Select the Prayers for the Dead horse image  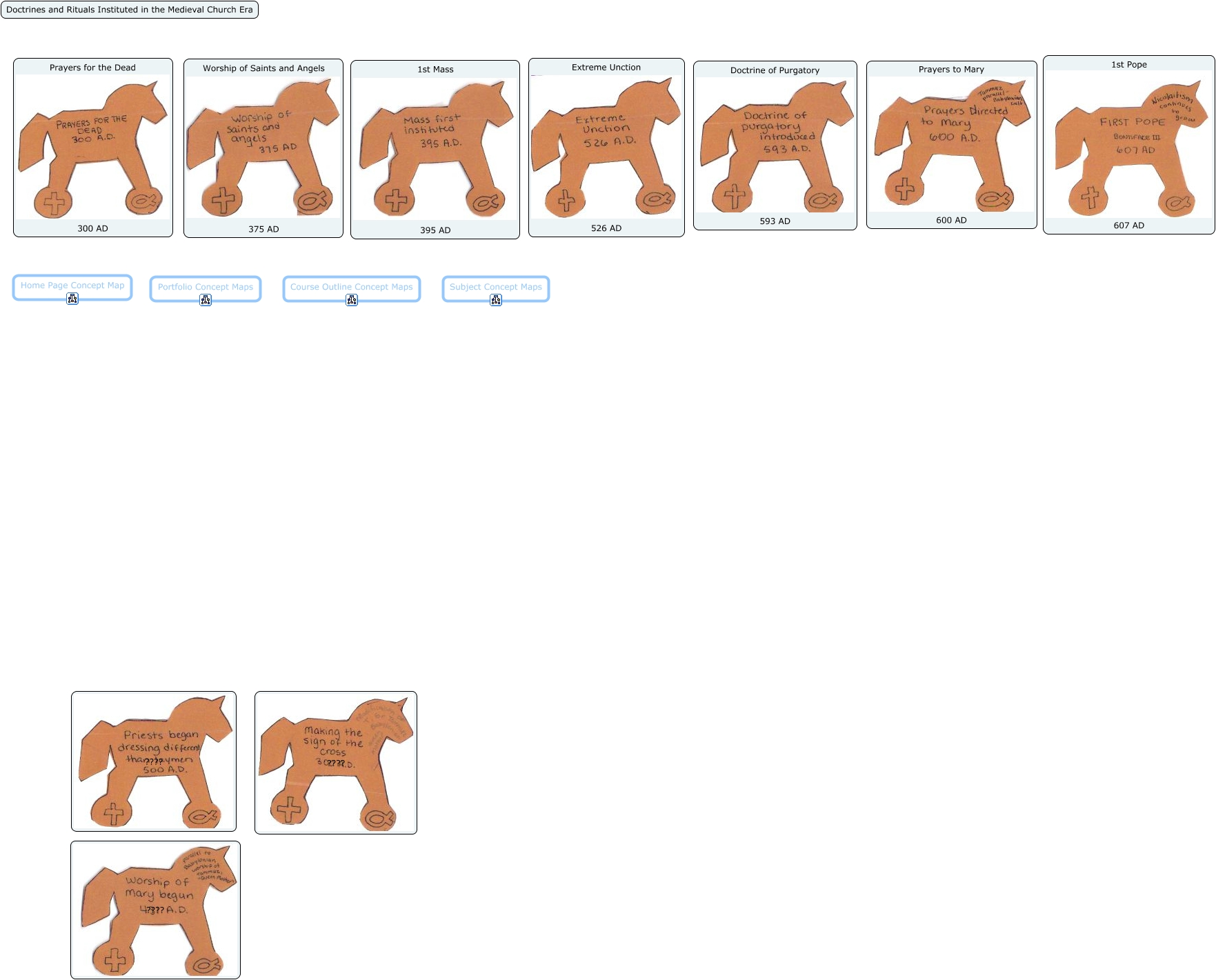(x=93, y=147)
